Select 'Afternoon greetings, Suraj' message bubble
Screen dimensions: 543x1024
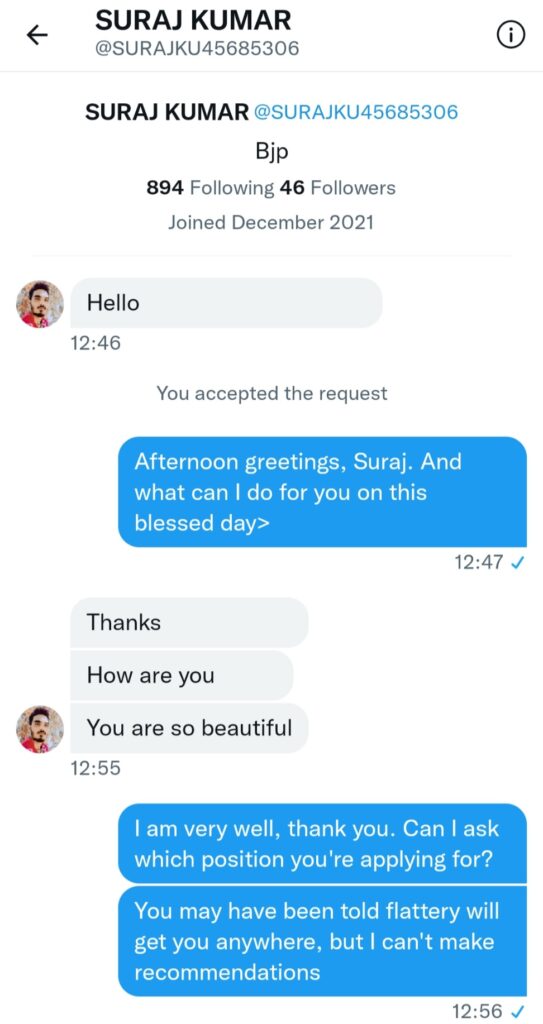pyautogui.click(x=322, y=492)
